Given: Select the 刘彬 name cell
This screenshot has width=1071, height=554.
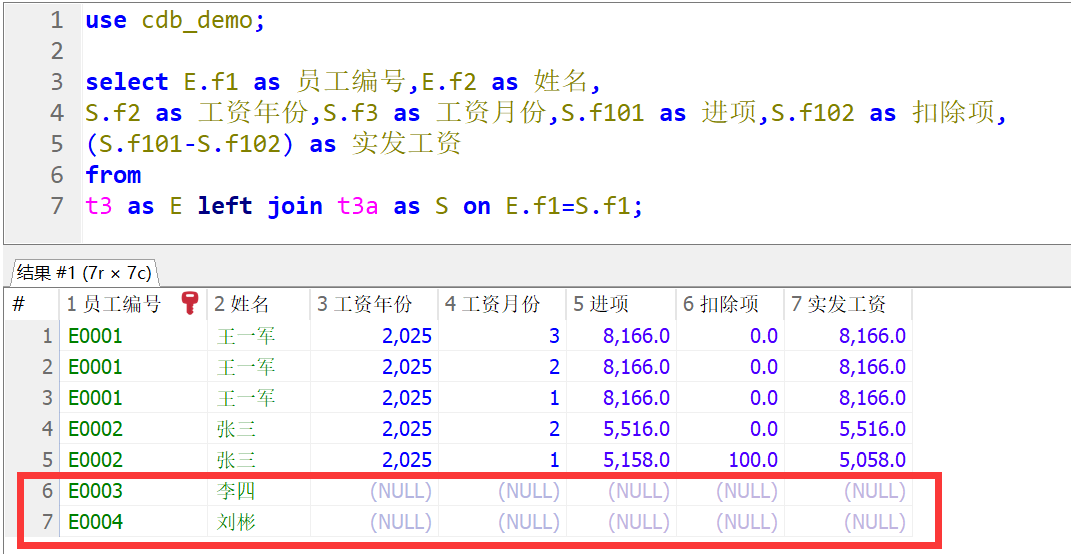Looking at the screenshot, I should (237, 522).
